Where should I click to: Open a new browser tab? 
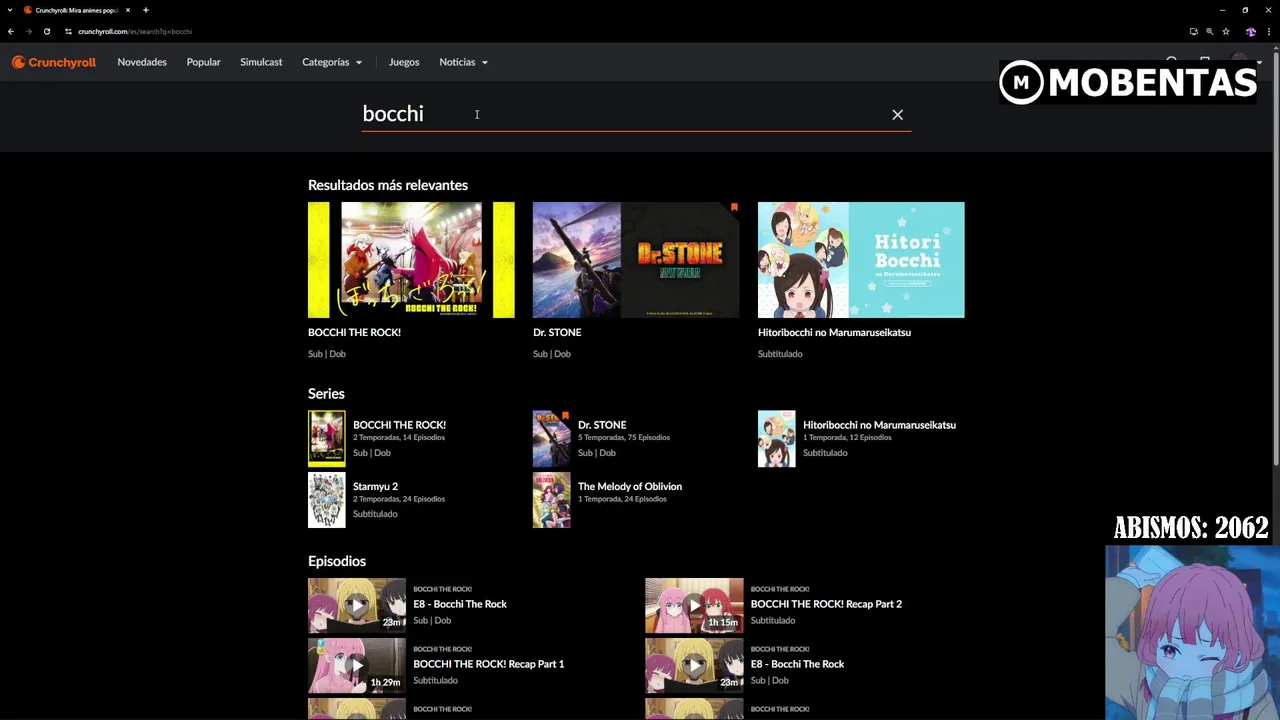point(145,10)
